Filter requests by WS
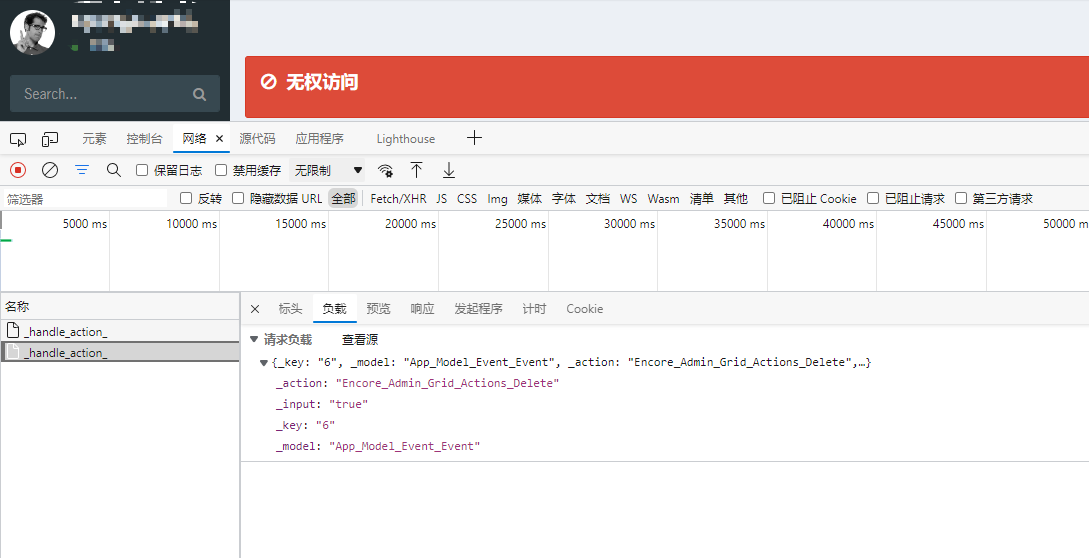1089x558 pixels. click(629, 199)
